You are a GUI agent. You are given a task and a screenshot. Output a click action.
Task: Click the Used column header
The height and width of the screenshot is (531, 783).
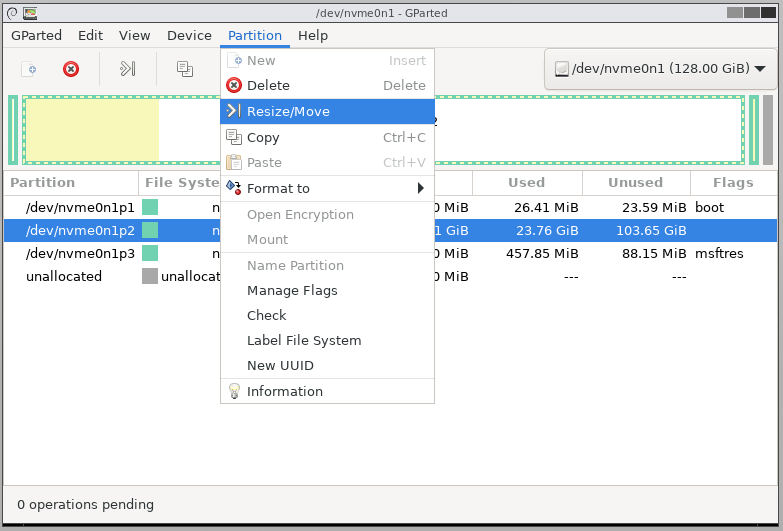tap(527, 183)
